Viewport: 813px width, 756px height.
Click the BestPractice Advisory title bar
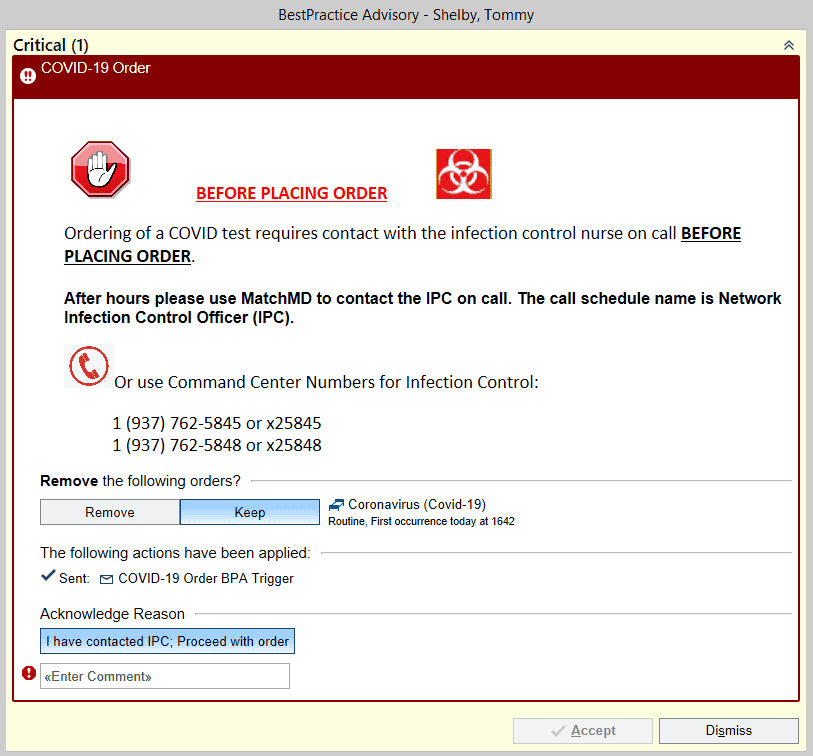click(x=406, y=15)
